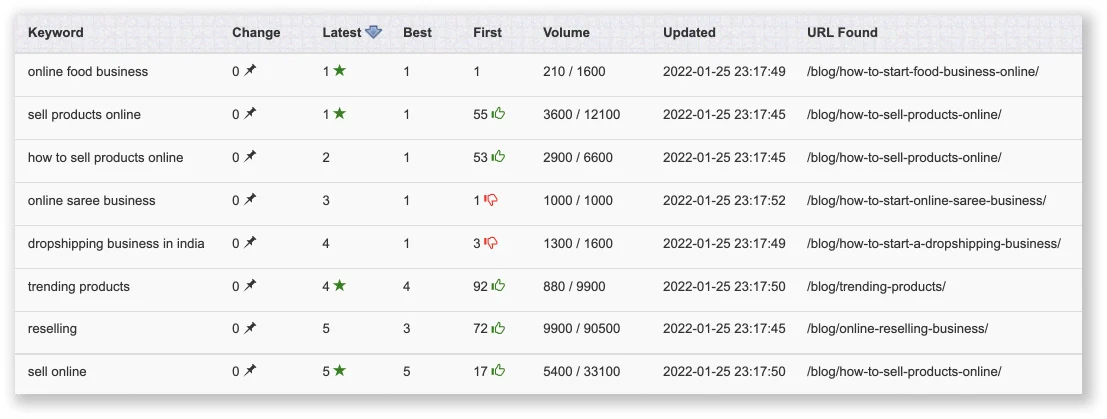Click the green star in sell online row
1107x419 pixels.
(x=340, y=371)
